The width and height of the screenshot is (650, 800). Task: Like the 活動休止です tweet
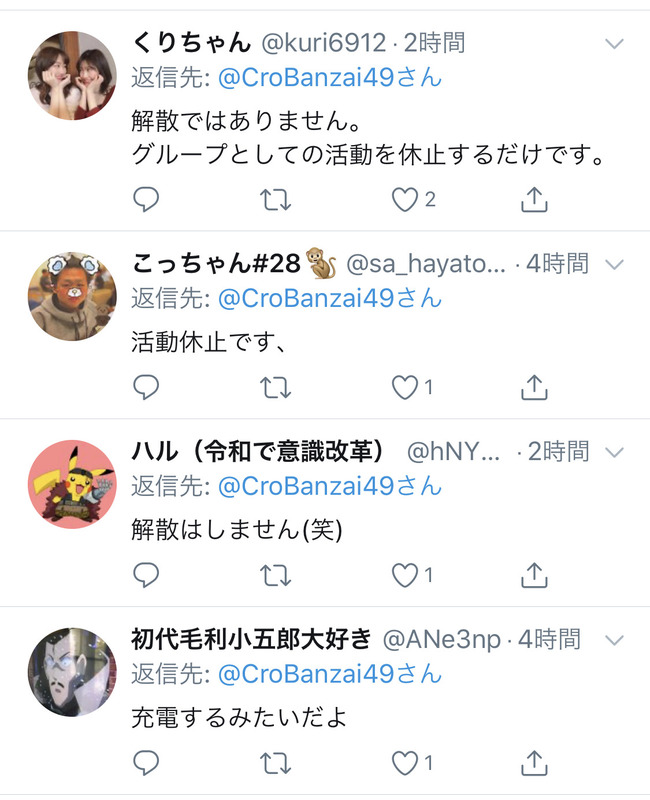click(x=405, y=388)
